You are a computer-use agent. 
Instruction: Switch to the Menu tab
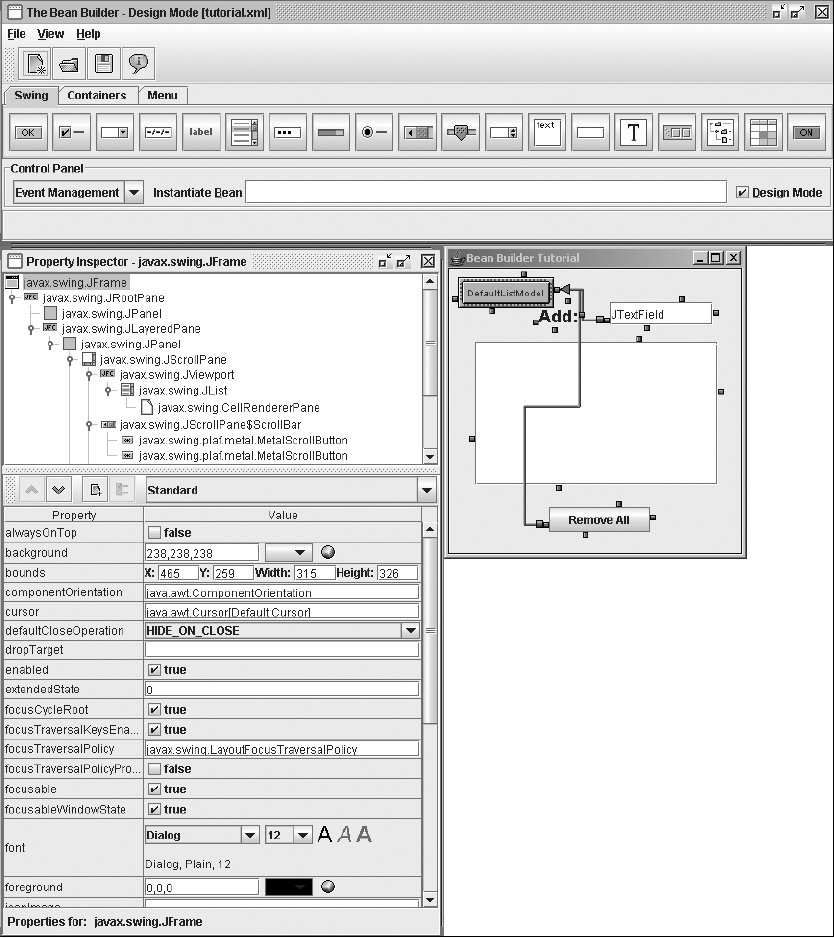pos(162,95)
